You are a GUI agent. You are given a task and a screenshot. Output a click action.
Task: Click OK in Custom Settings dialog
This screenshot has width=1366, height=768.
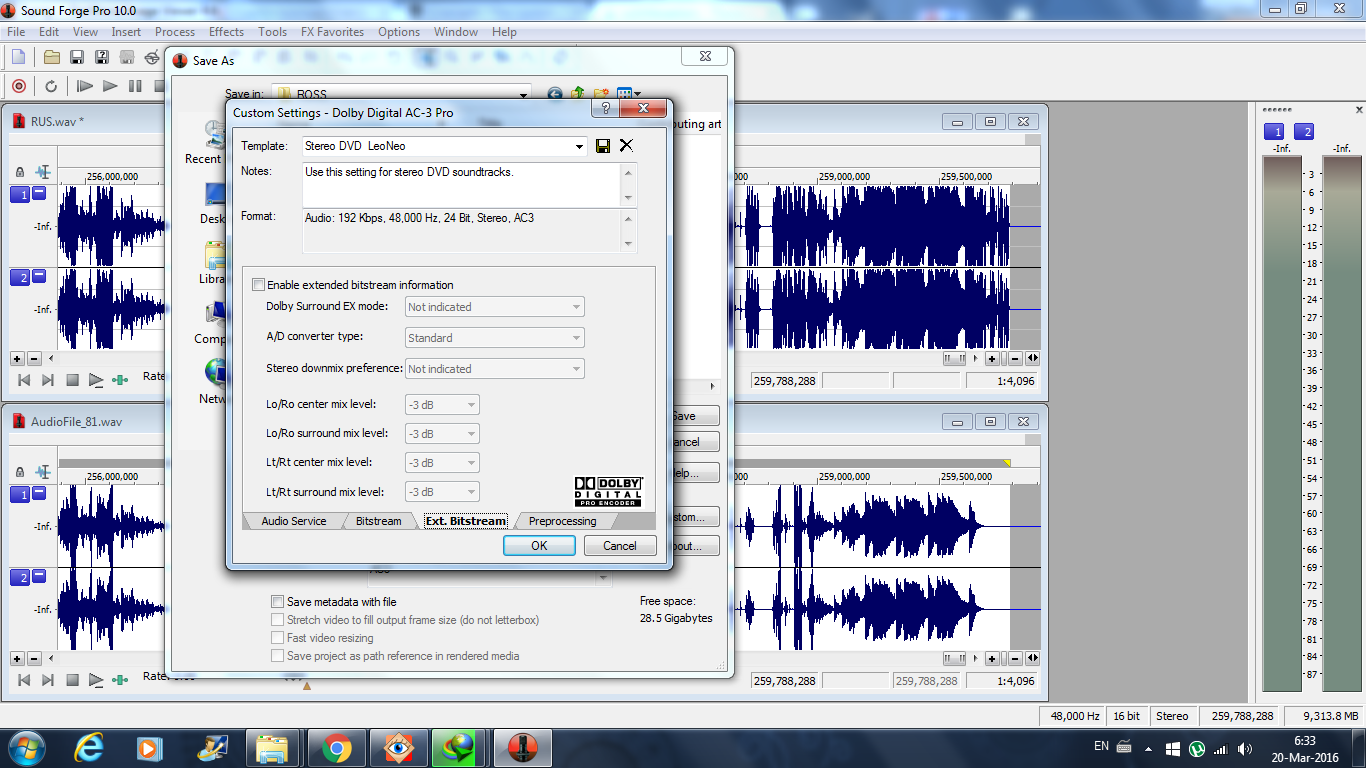[x=539, y=546]
